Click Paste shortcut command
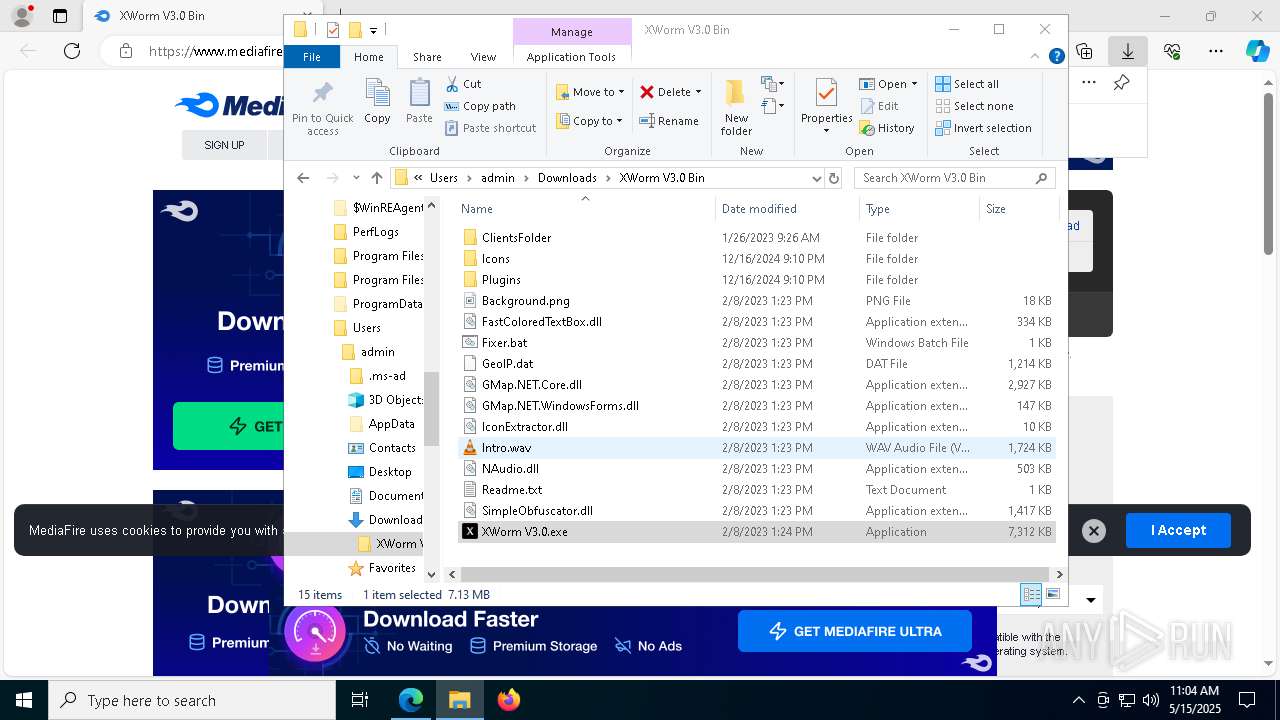Viewport: 1280px width, 720px height. tap(490, 128)
